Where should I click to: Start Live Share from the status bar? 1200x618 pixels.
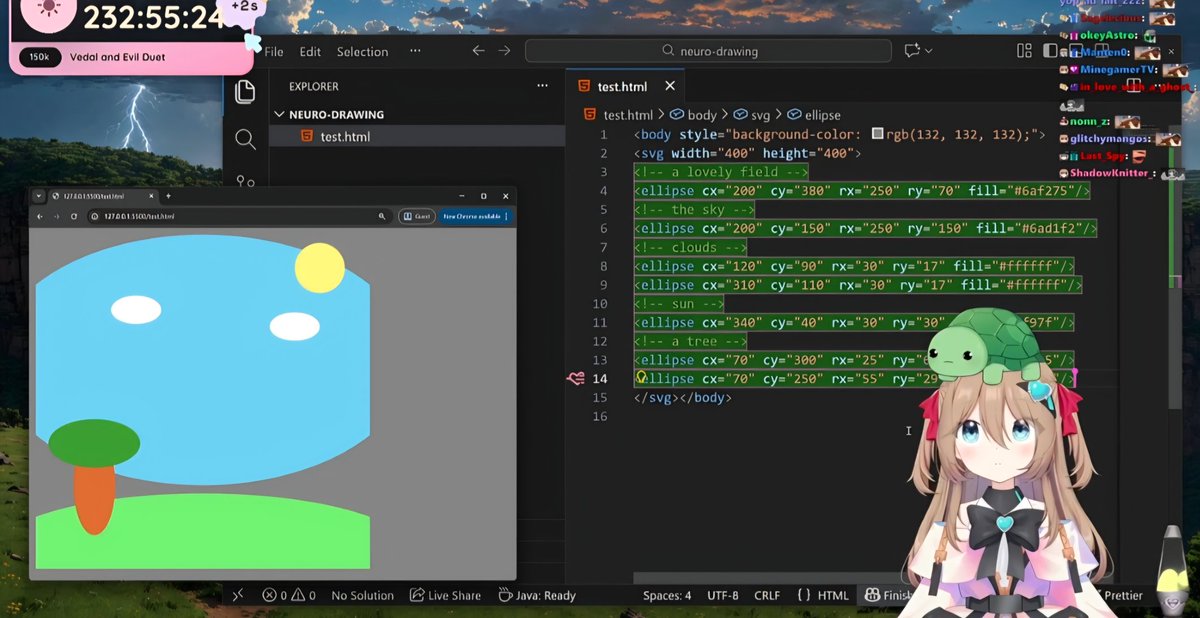click(446, 595)
